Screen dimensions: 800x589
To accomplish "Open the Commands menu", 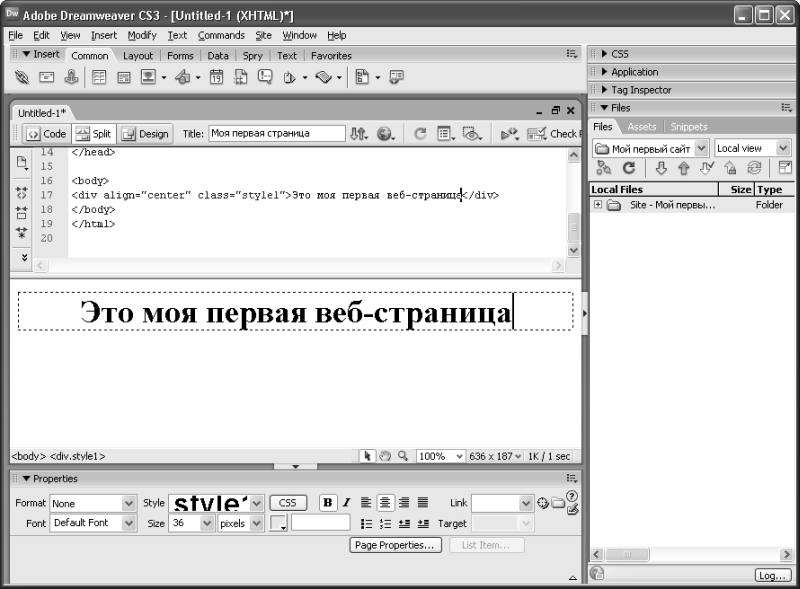I will point(221,35).
